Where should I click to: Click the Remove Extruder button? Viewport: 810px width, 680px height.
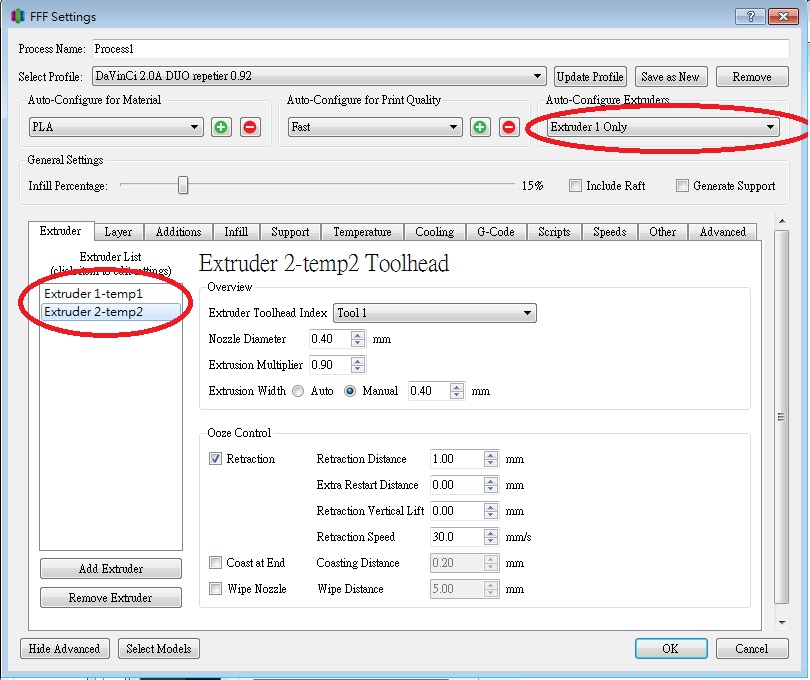click(x=111, y=598)
